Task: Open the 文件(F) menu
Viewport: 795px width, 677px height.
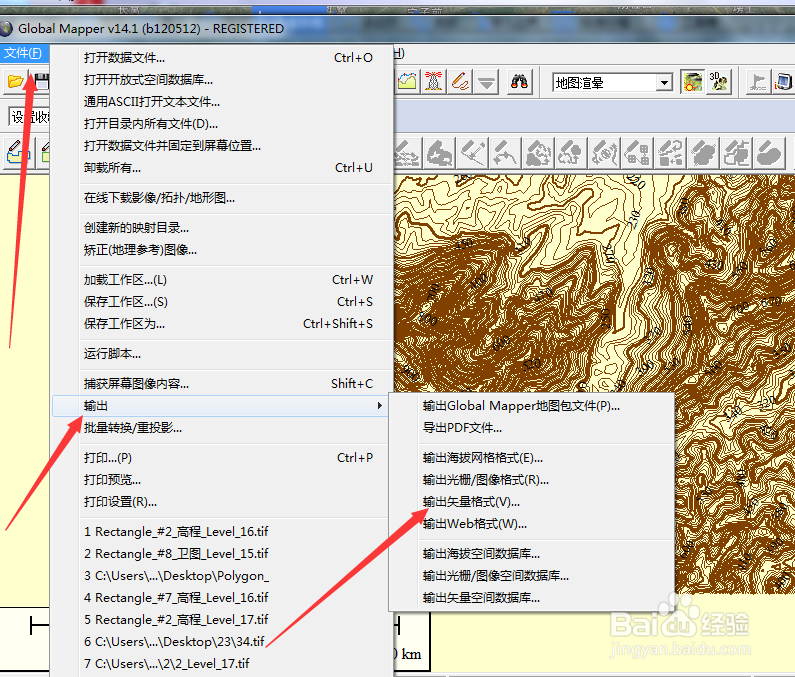Action: 23,53
